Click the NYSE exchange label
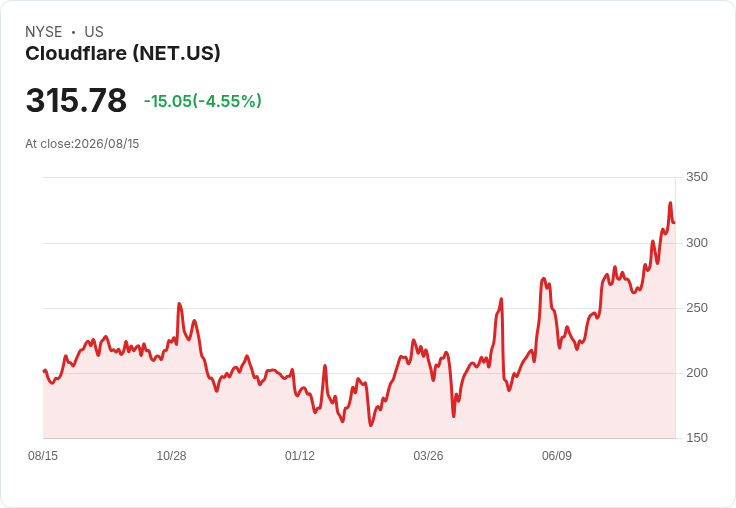Viewport: 736px width, 508px height. point(44,32)
